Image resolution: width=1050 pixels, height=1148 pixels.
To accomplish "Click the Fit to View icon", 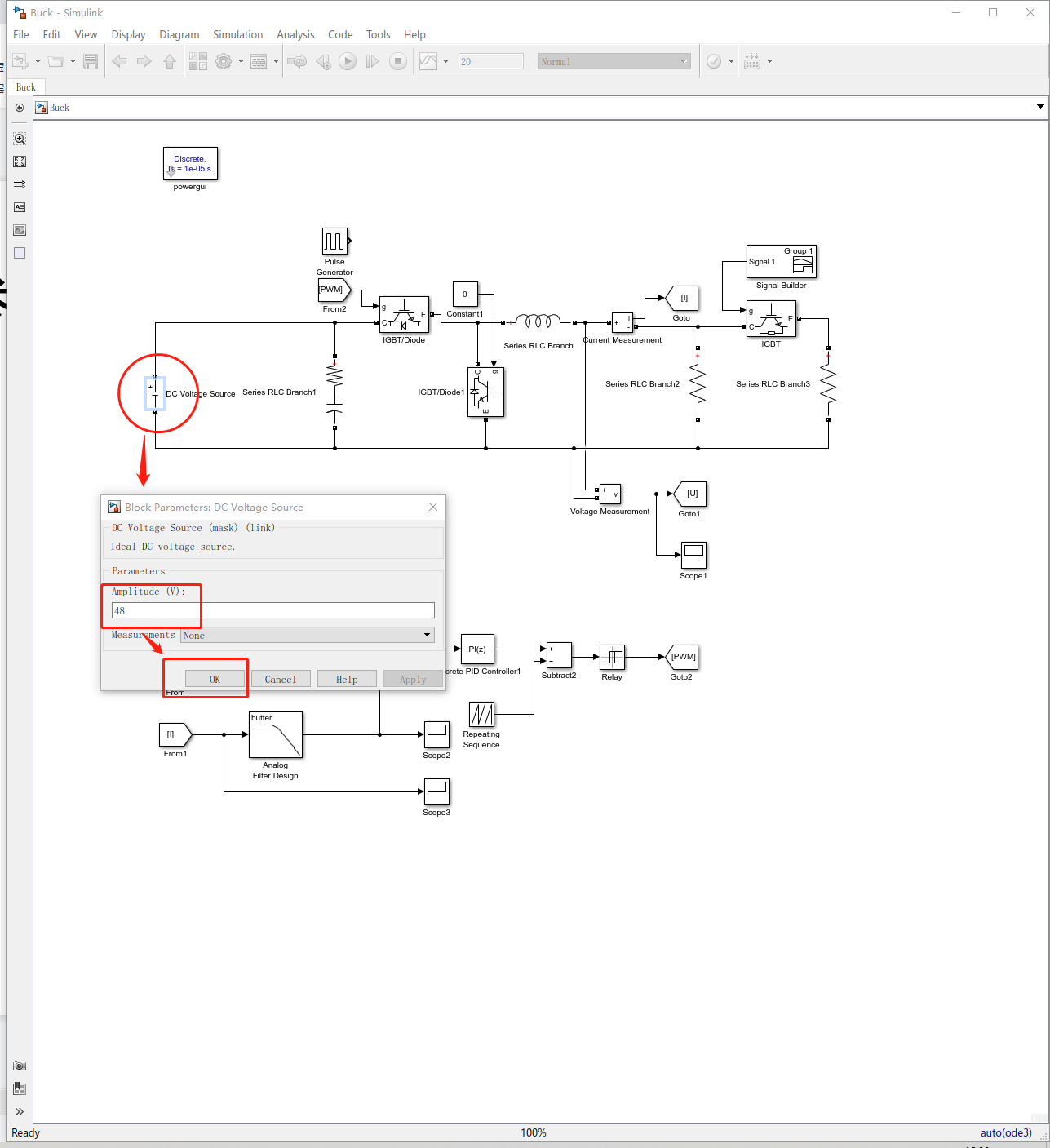I will click(19, 161).
